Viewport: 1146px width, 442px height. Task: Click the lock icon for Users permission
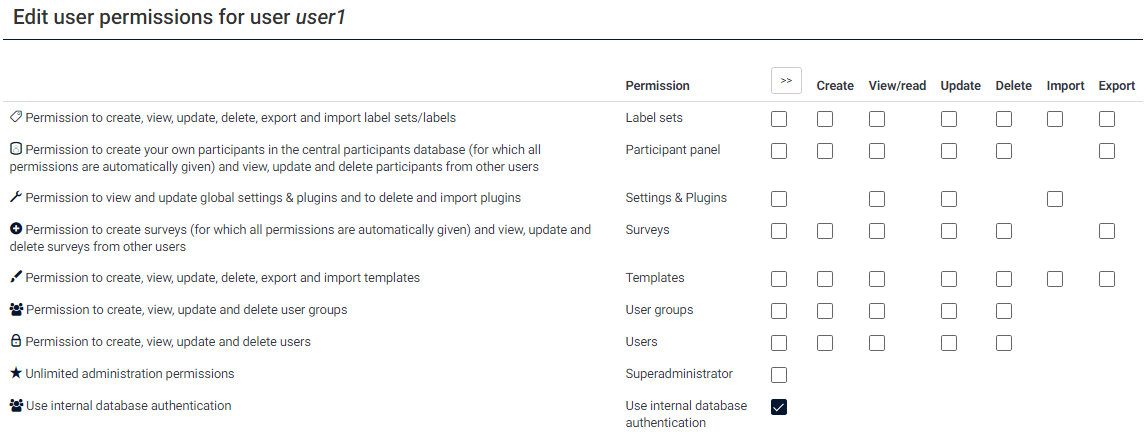[x=15, y=342]
